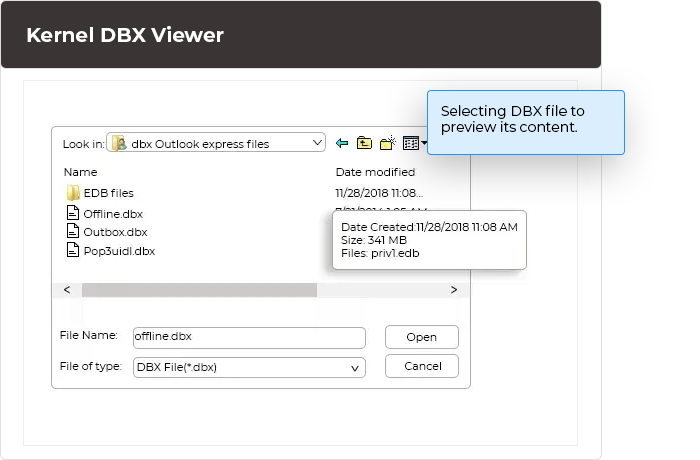Click the Cancel button

tap(421, 366)
